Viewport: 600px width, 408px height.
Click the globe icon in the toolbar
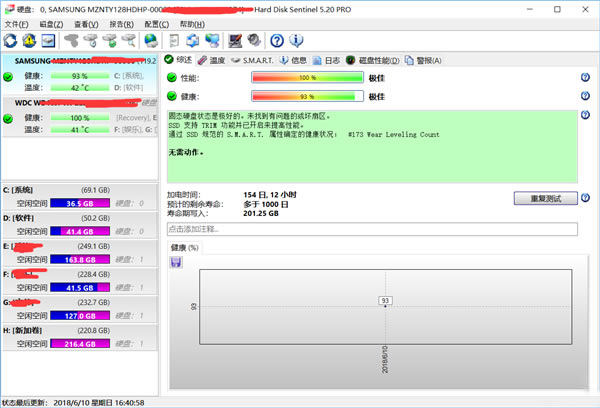coord(151,41)
